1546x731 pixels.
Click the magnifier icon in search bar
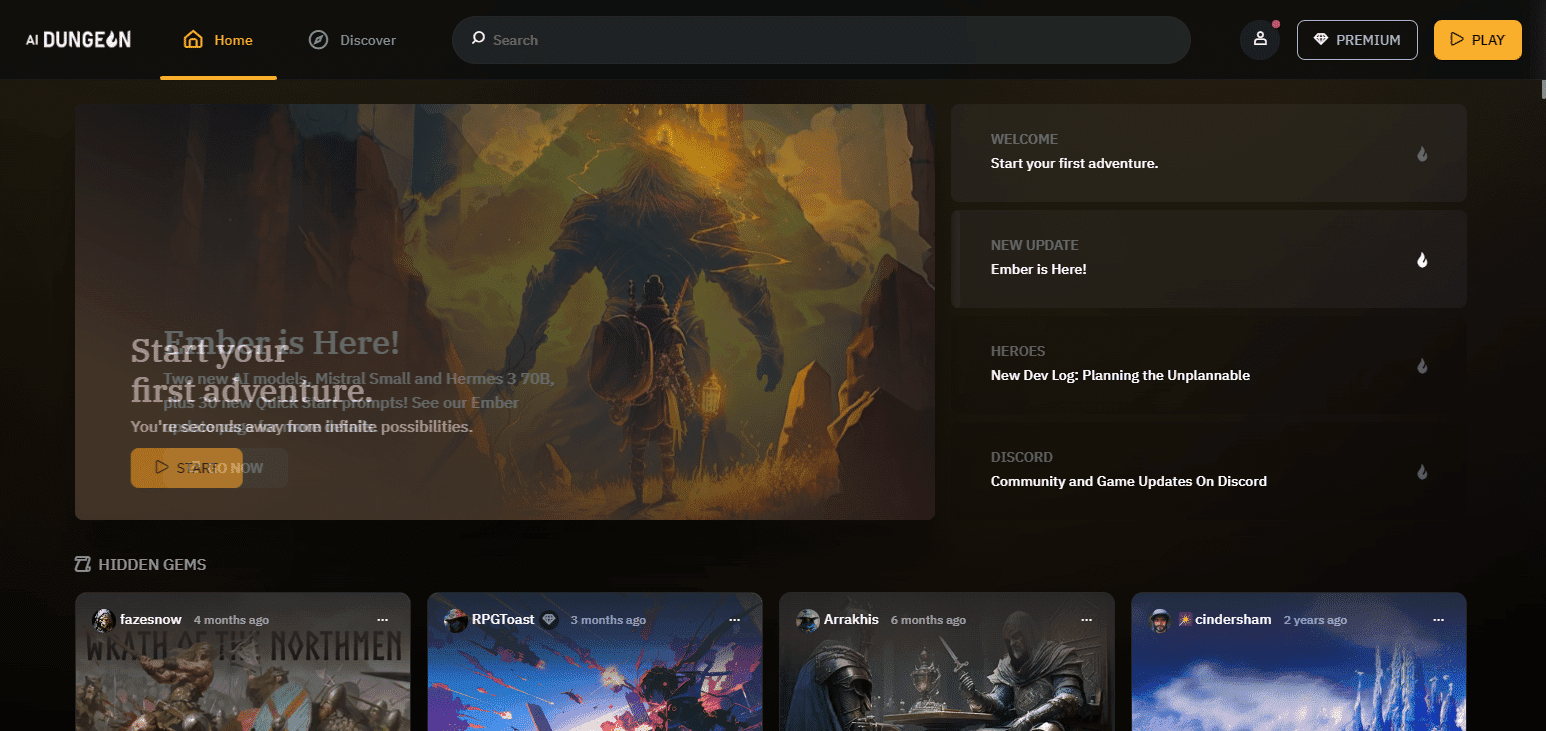pos(478,39)
